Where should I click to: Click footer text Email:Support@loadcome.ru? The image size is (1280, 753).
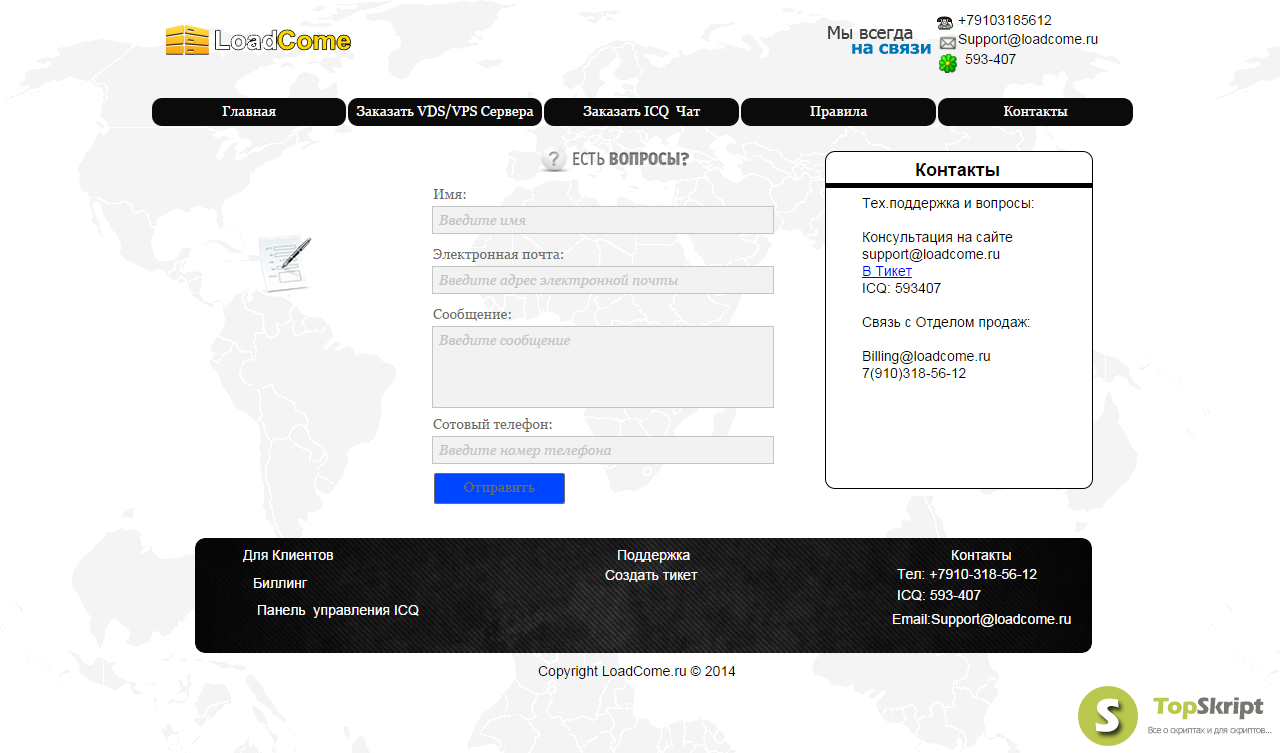click(x=981, y=619)
